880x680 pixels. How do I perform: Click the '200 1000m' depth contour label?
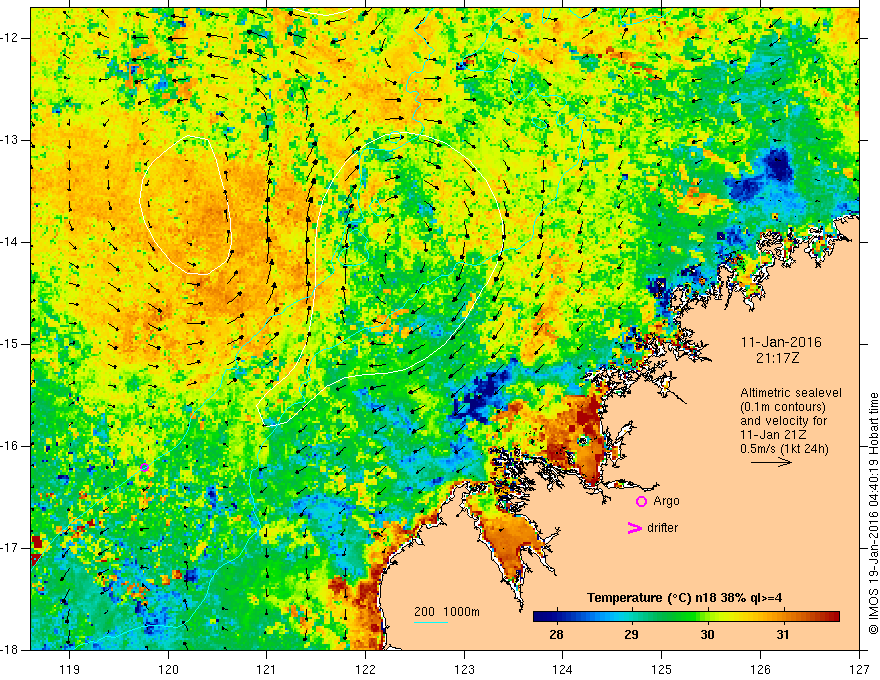point(447,612)
